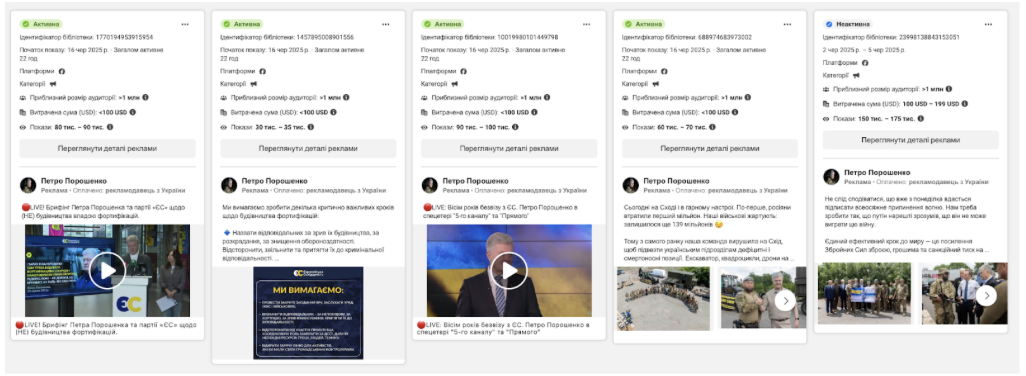The width and height of the screenshot is (1026, 376).
Task: Click Facebook platform icon on third ad card
Action: point(464,71)
